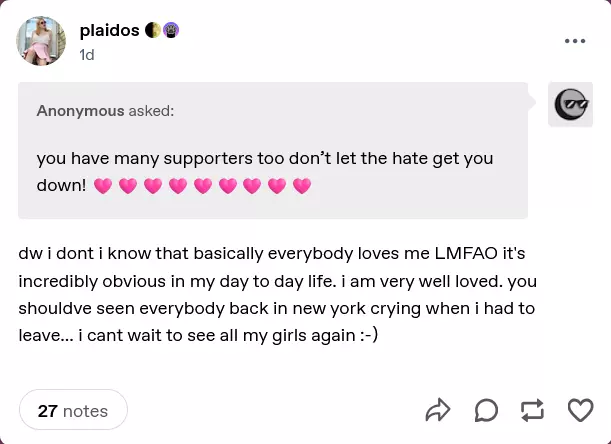Click the anonymous sunglasses avatar icon
The height and width of the screenshot is (444, 611).
click(571, 104)
